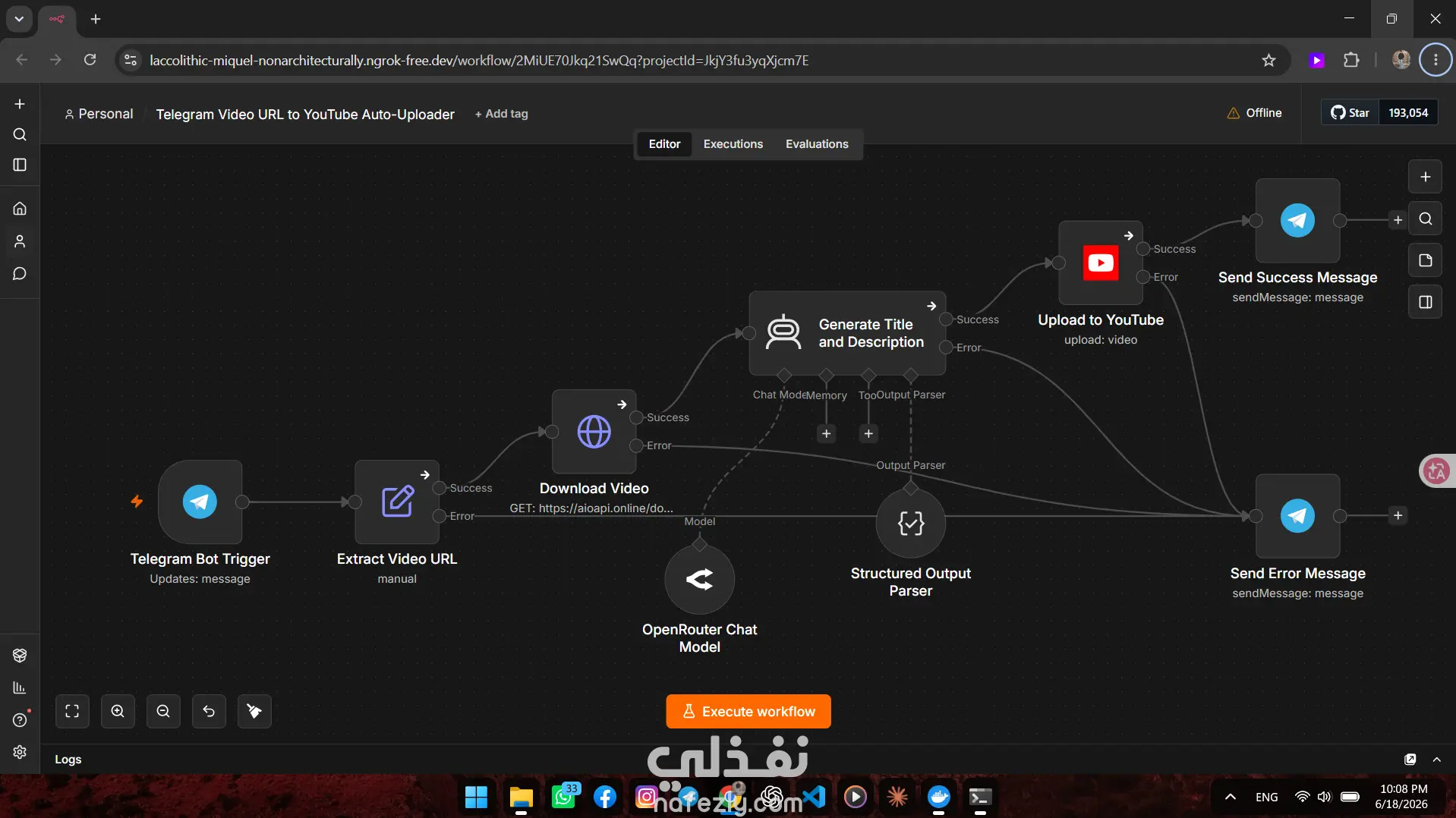The height and width of the screenshot is (818, 1456).
Task: Open WhatsApp from the taskbar
Action: (564, 798)
